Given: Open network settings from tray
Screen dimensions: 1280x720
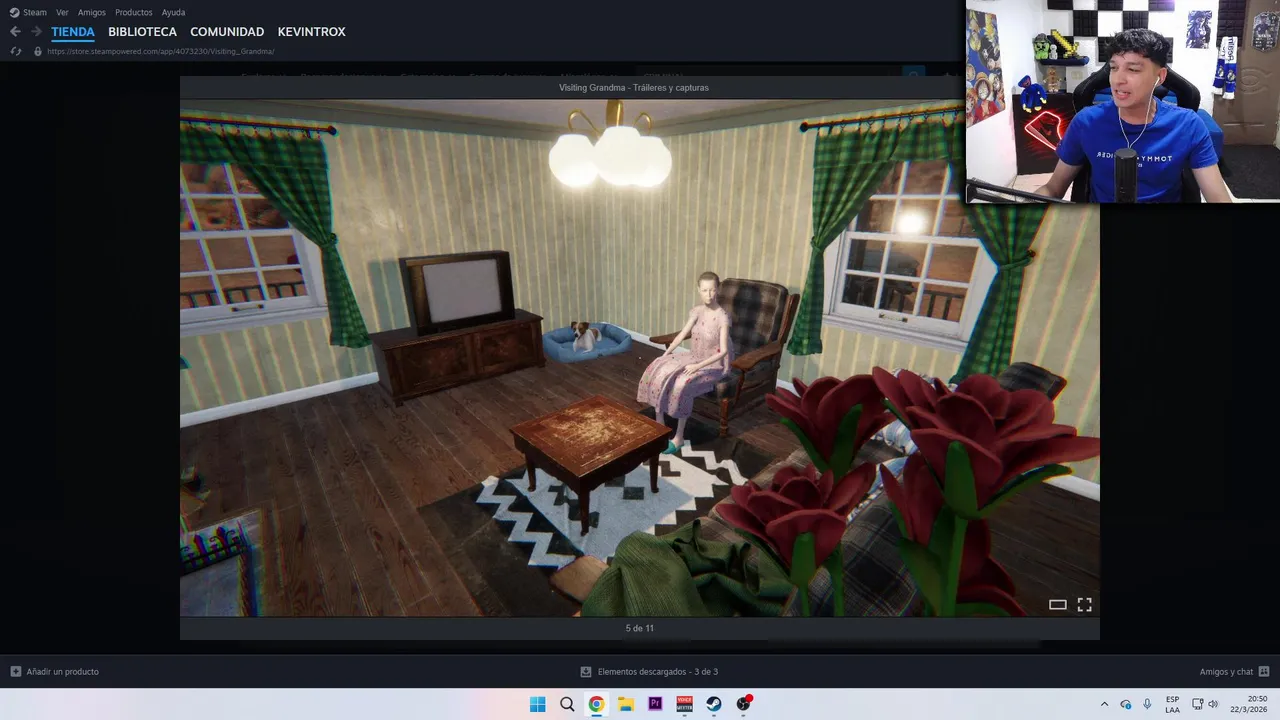Looking at the screenshot, I should tap(1198, 704).
